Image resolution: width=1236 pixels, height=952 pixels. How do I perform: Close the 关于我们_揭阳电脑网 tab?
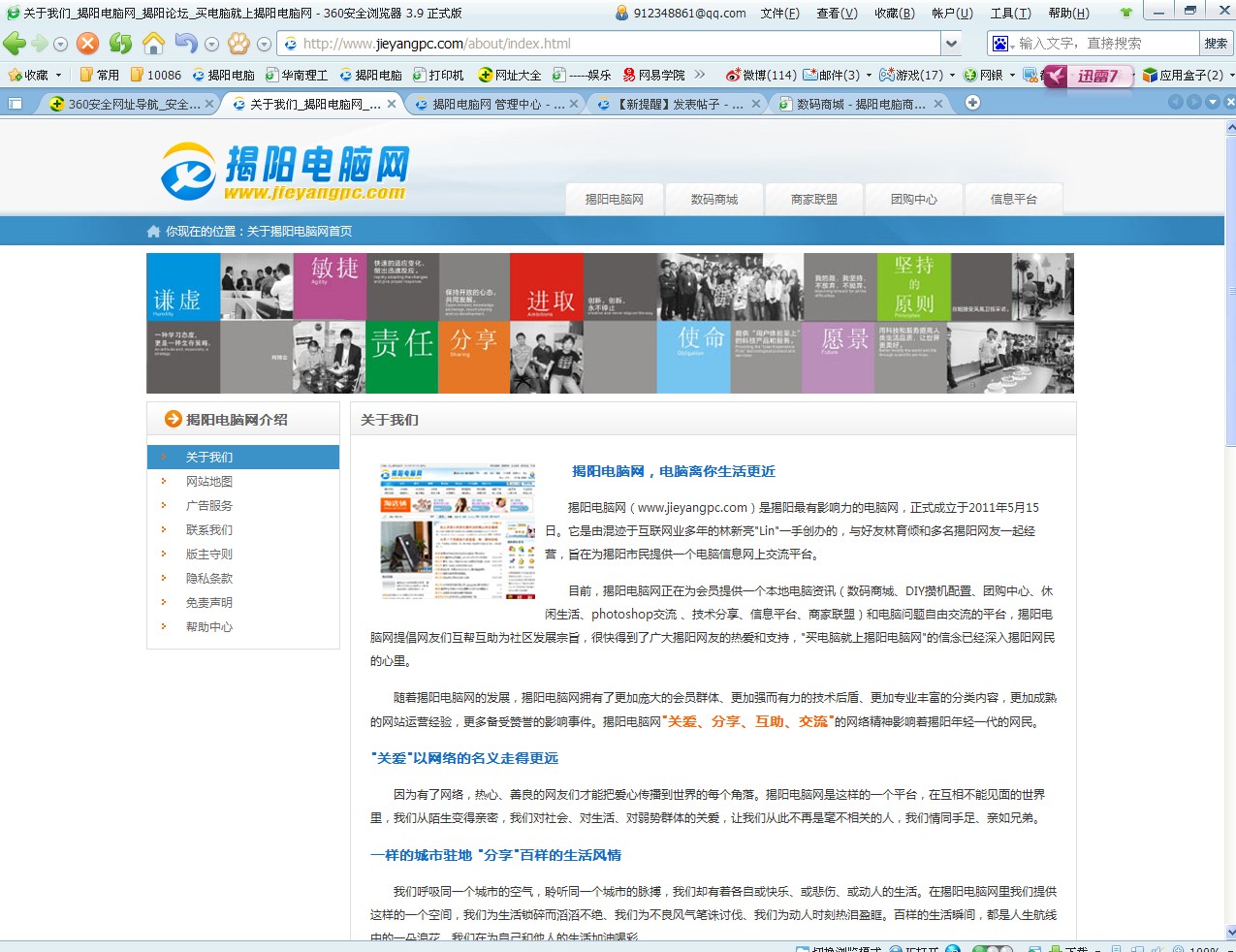tap(392, 104)
